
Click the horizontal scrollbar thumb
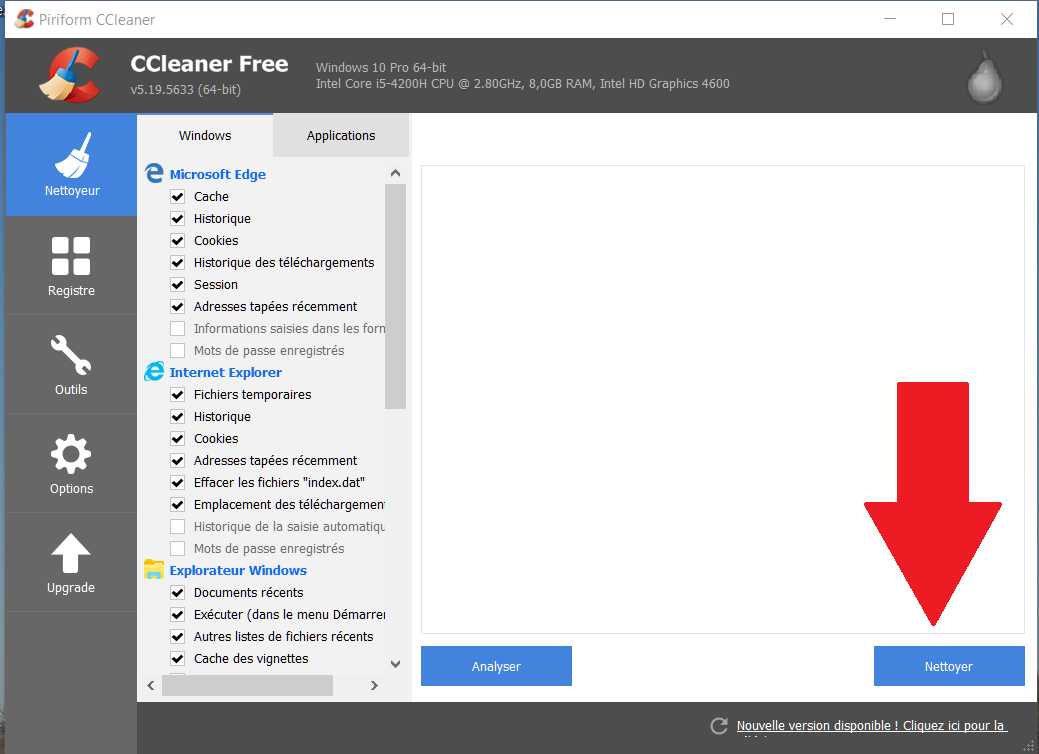247,685
